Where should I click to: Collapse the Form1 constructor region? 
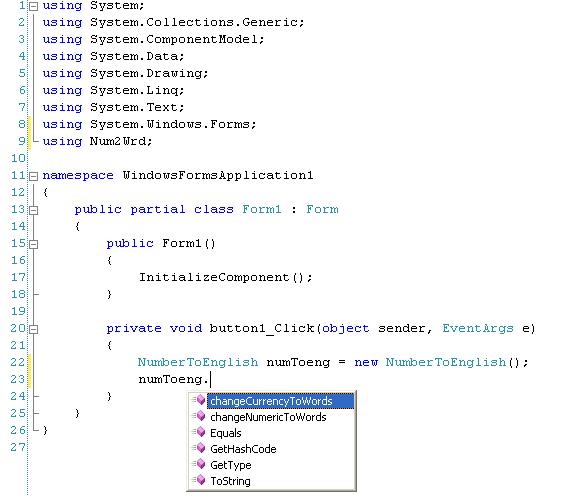[33, 244]
